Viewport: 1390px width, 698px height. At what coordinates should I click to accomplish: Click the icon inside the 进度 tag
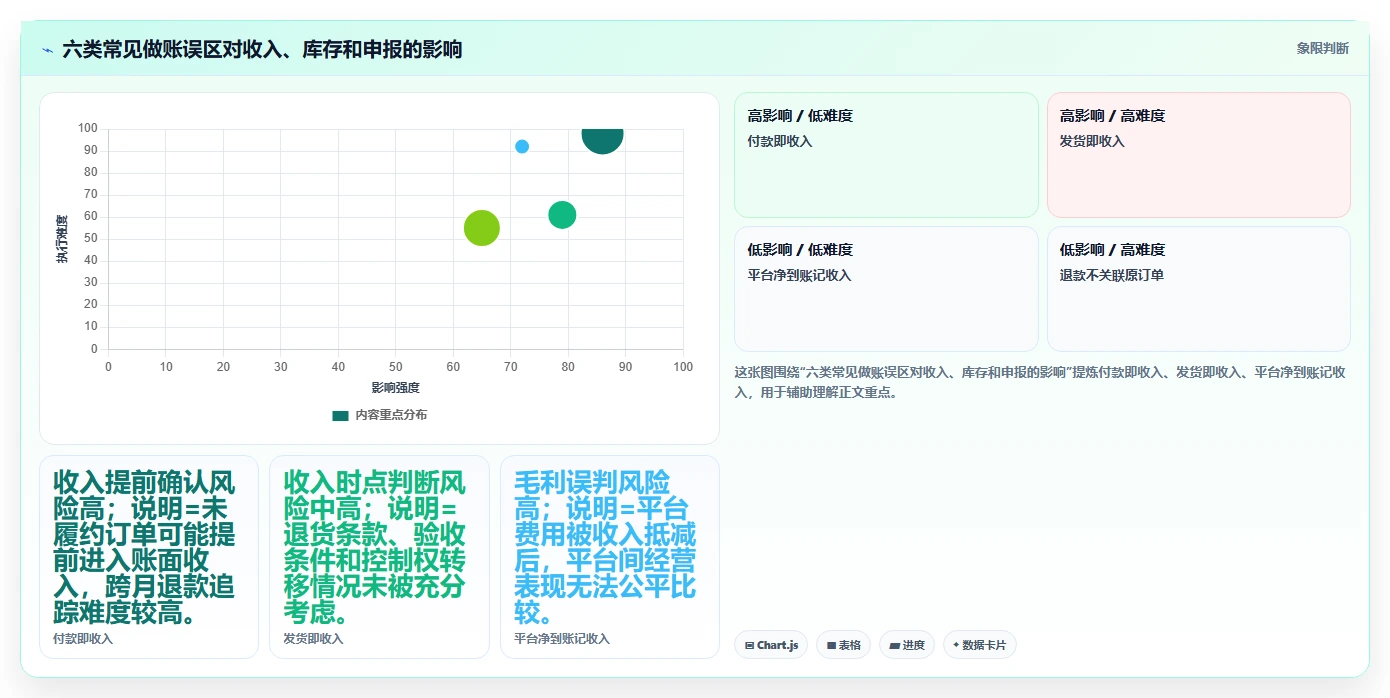(894, 646)
